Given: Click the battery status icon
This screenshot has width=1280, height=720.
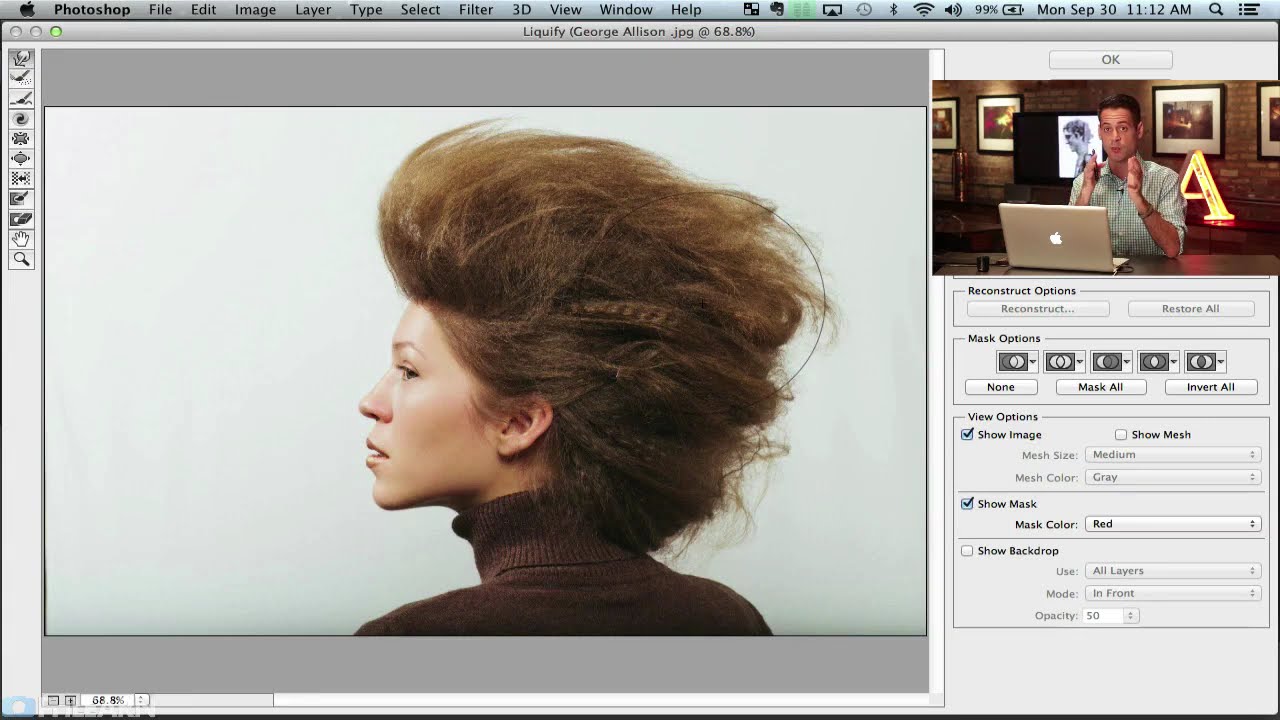Looking at the screenshot, I should coord(1013,10).
